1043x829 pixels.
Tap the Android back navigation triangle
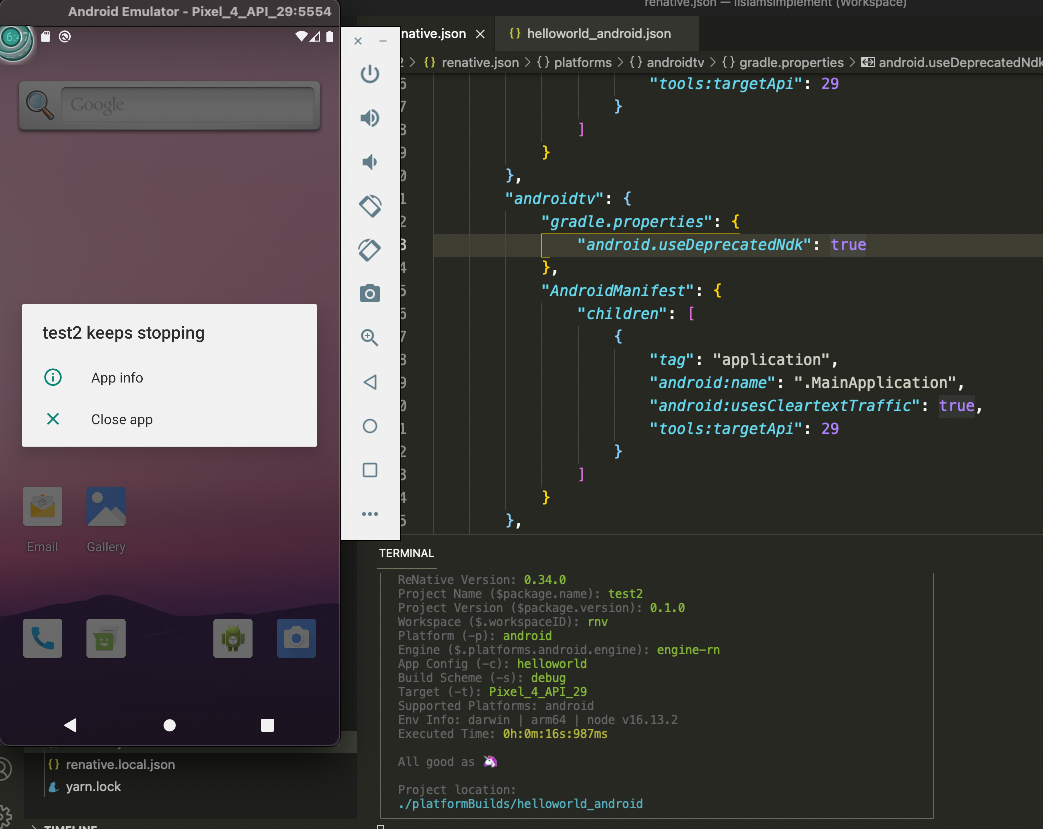point(70,725)
